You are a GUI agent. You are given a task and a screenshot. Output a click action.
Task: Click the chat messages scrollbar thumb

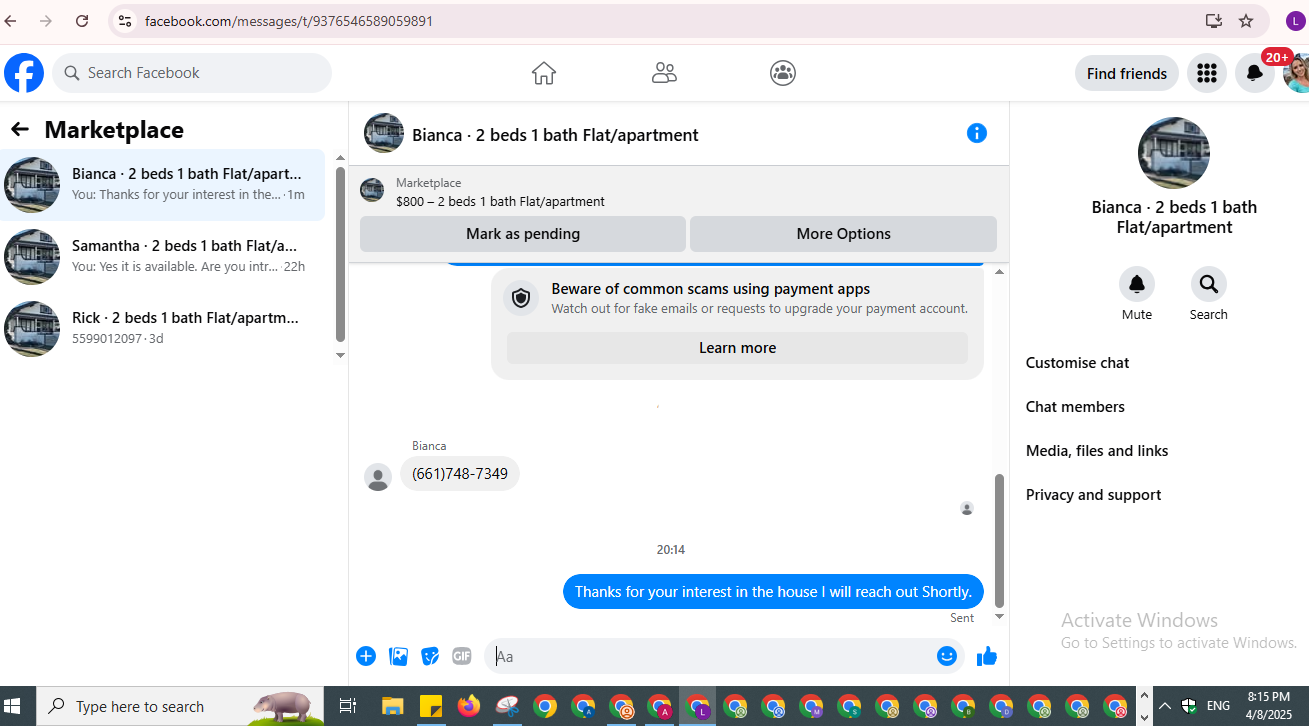(999, 540)
